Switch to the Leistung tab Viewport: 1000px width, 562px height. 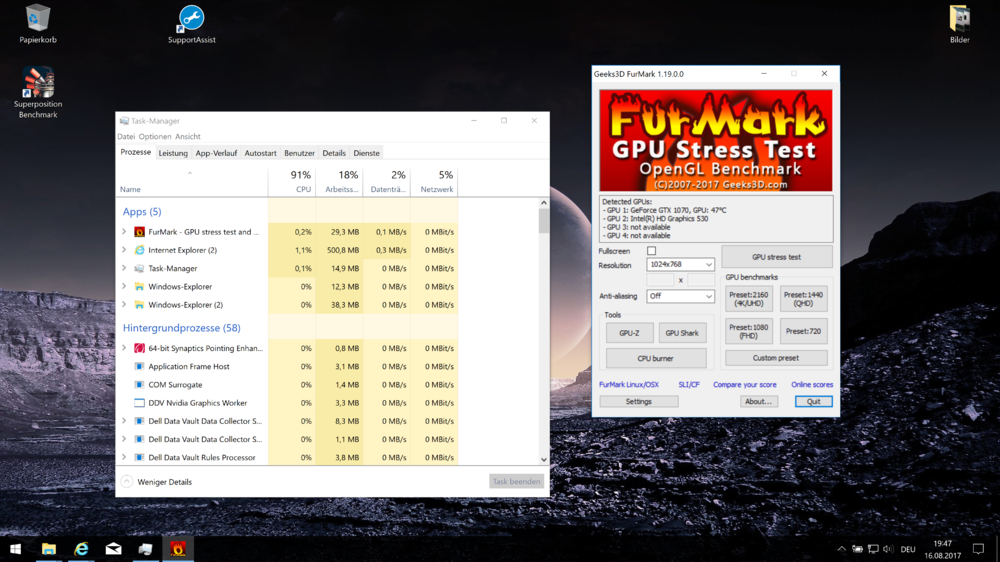(x=173, y=153)
